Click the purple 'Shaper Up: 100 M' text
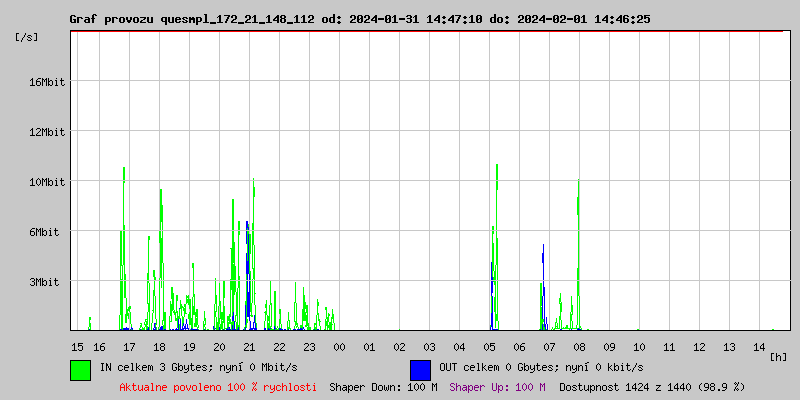Viewport: 800px width, 400px height. [497, 386]
